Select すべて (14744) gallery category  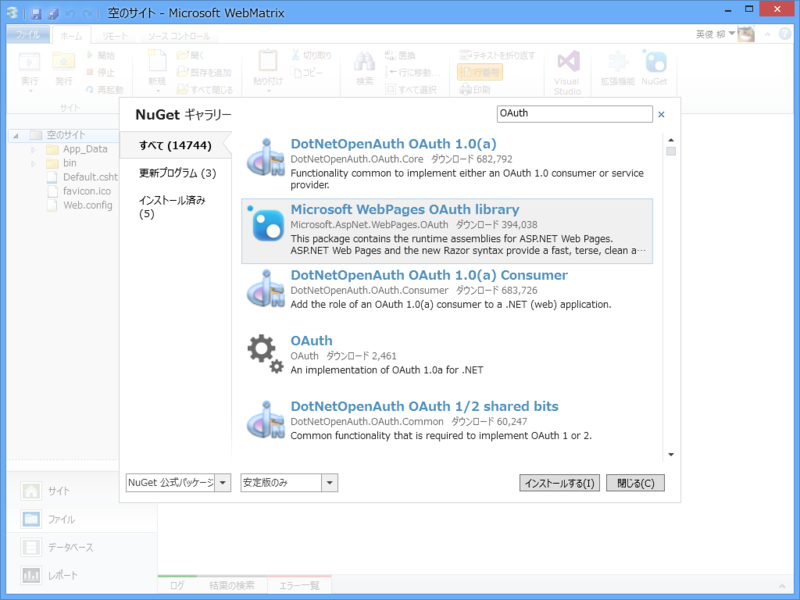(176, 145)
